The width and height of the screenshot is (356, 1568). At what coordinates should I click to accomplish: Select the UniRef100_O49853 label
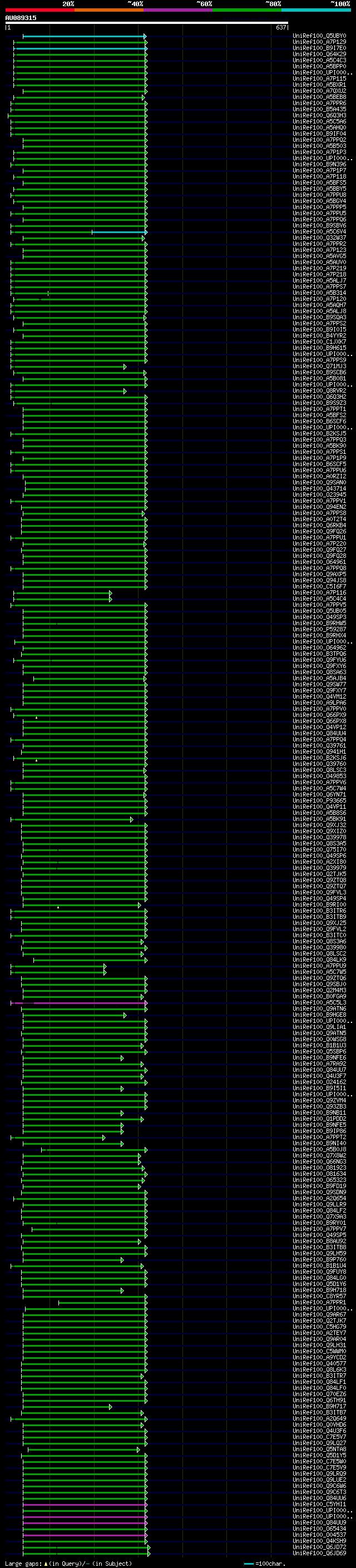tap(319, 776)
